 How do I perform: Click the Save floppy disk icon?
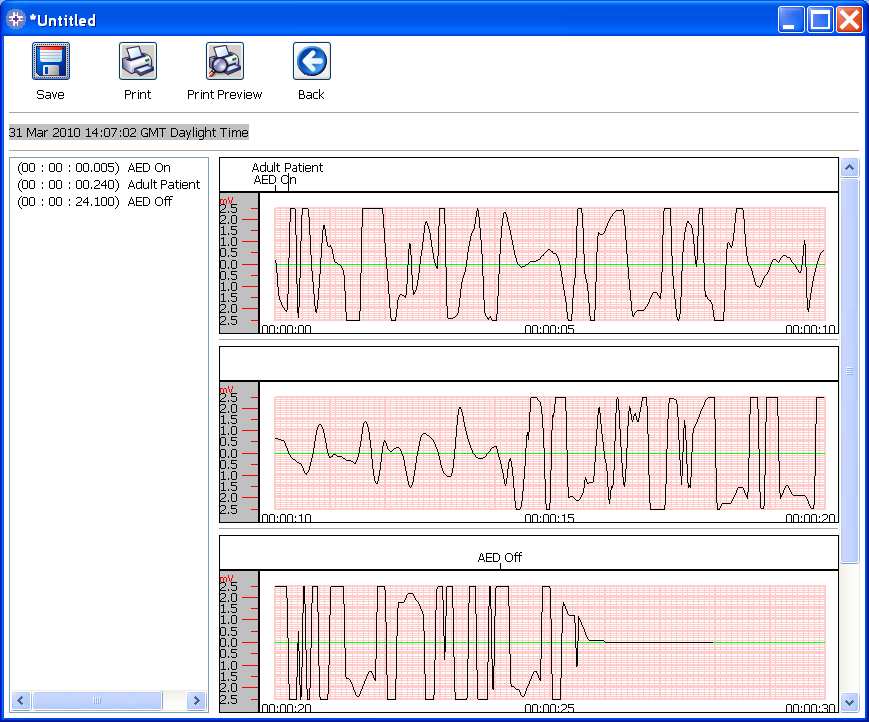50,61
